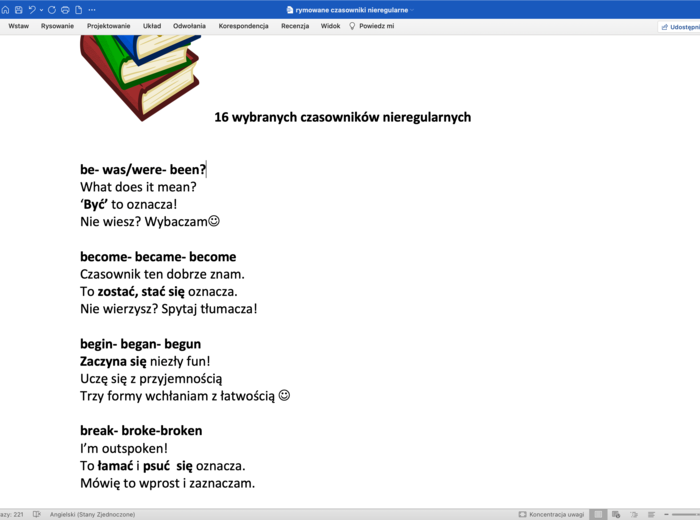
Task: Click the line 'Nie wierzysz? Spytaj tłumacza!'
Action: (x=169, y=309)
